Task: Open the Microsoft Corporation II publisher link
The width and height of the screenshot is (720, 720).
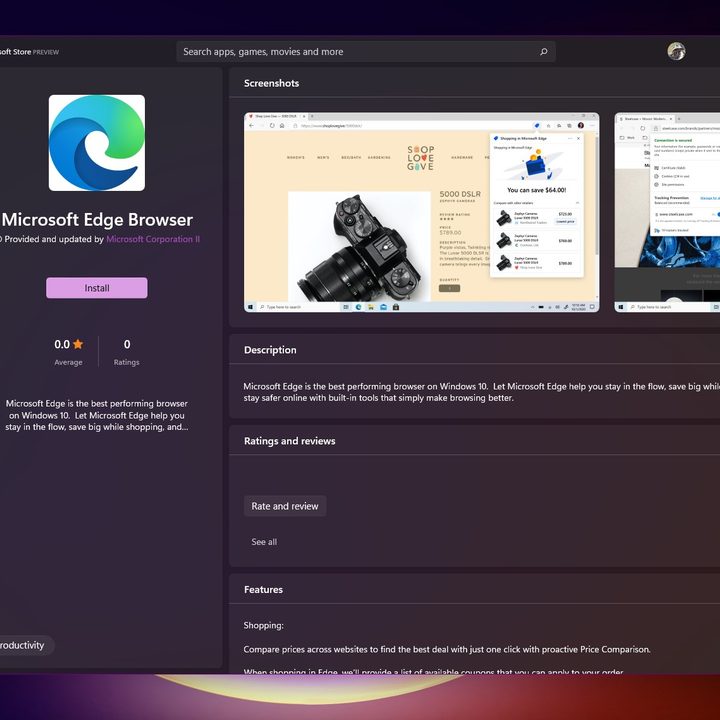Action: point(153,239)
